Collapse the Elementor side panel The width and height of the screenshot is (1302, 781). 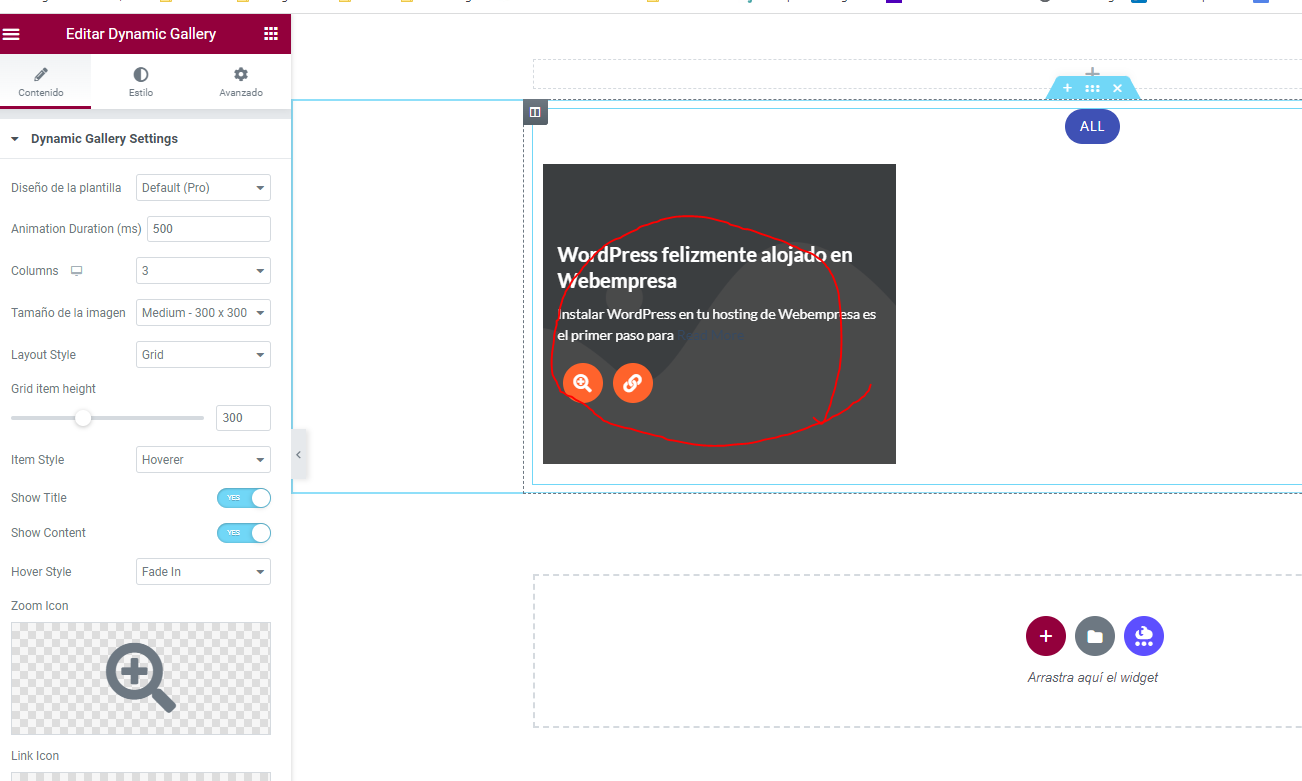298,455
